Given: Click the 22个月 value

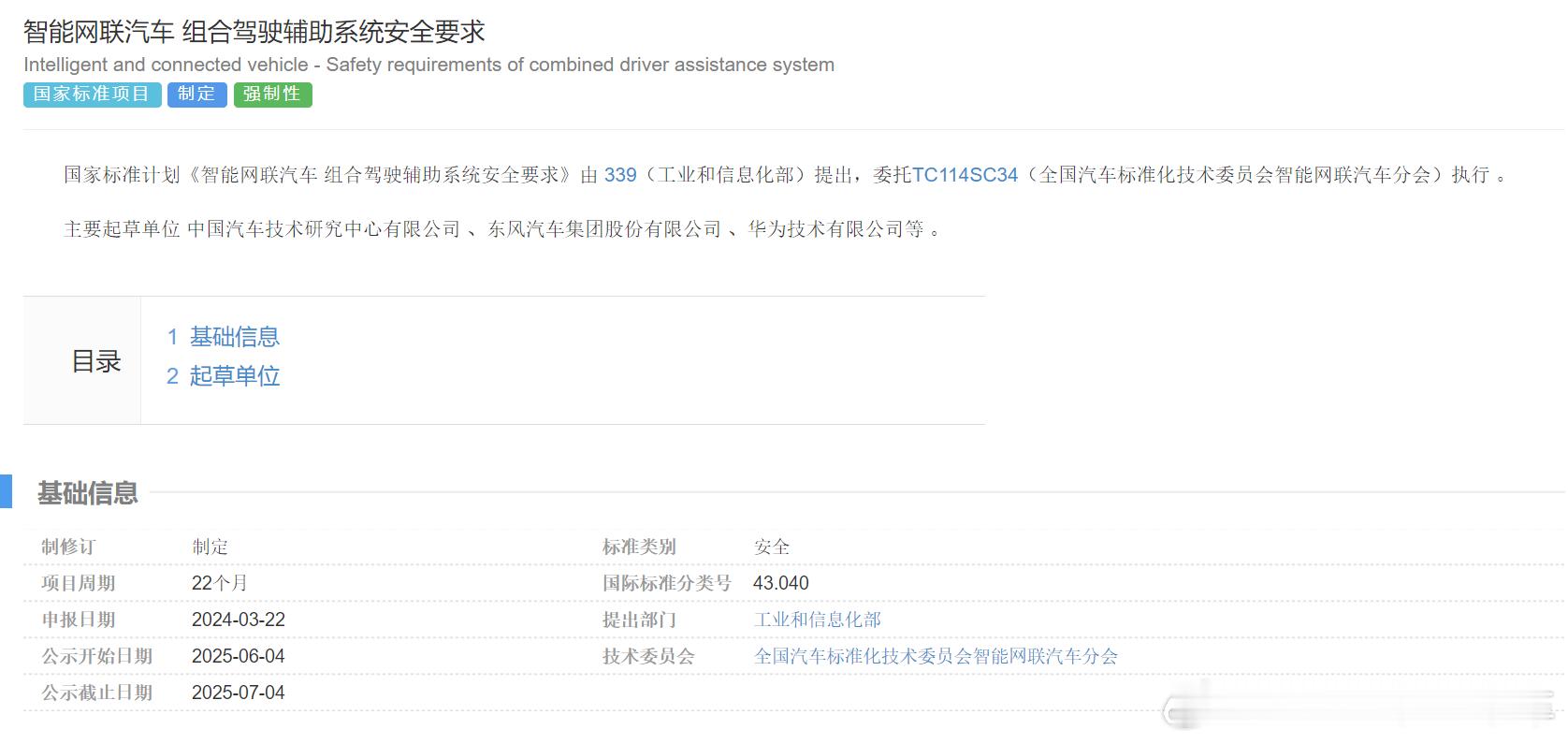Looking at the screenshot, I should pos(220,583).
